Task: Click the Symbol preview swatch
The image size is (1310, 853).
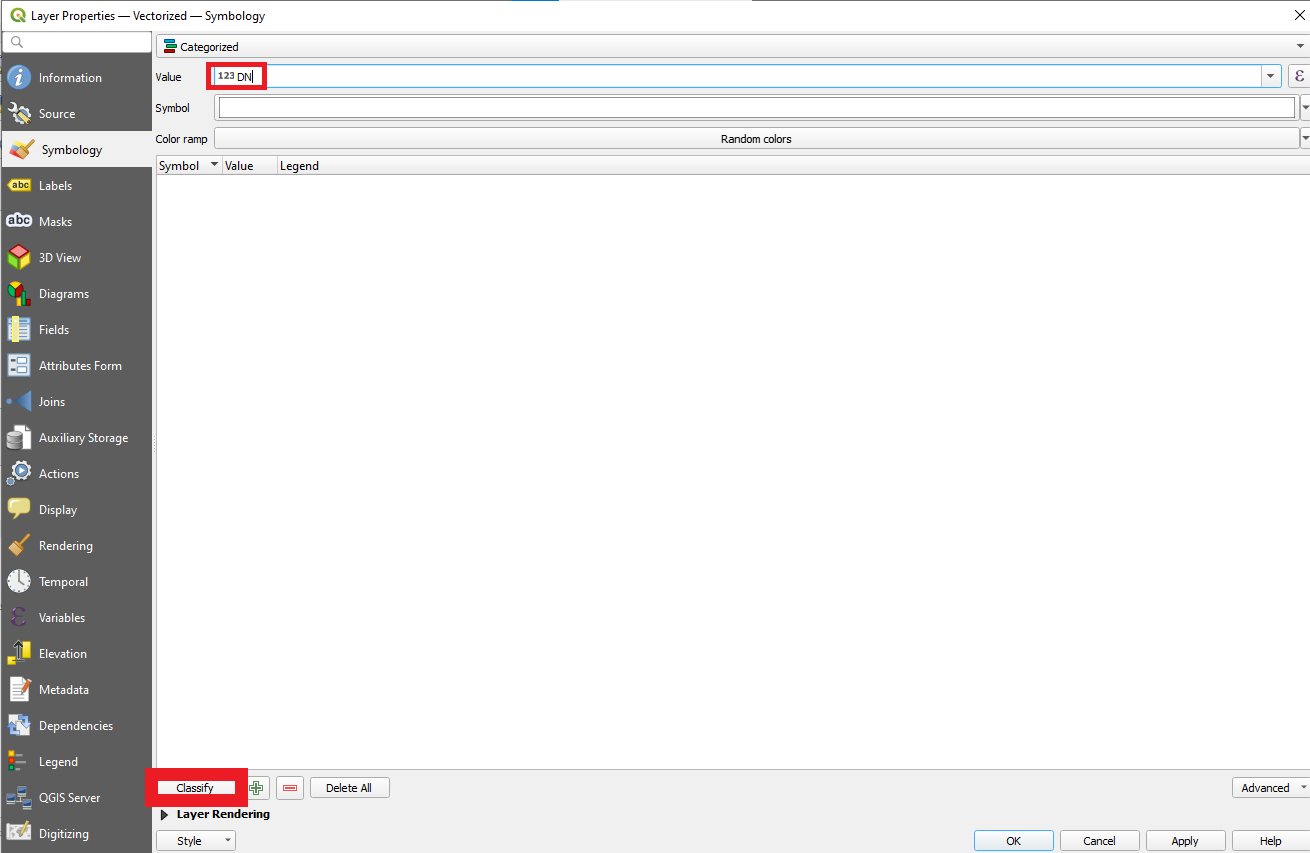Action: coord(757,108)
